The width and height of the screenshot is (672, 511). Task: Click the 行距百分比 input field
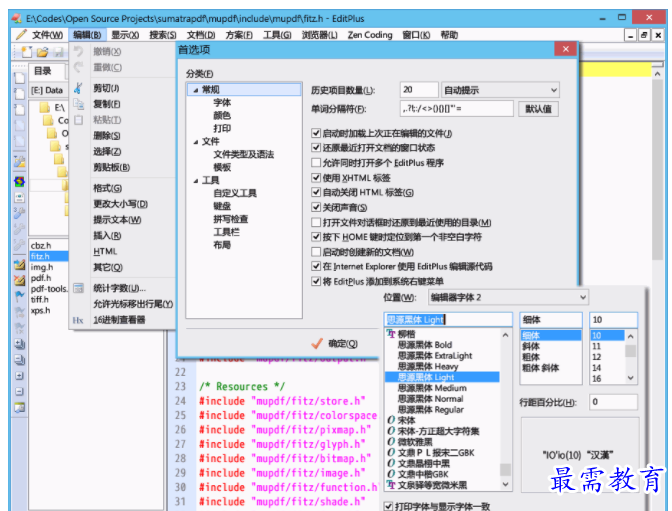(x=613, y=402)
